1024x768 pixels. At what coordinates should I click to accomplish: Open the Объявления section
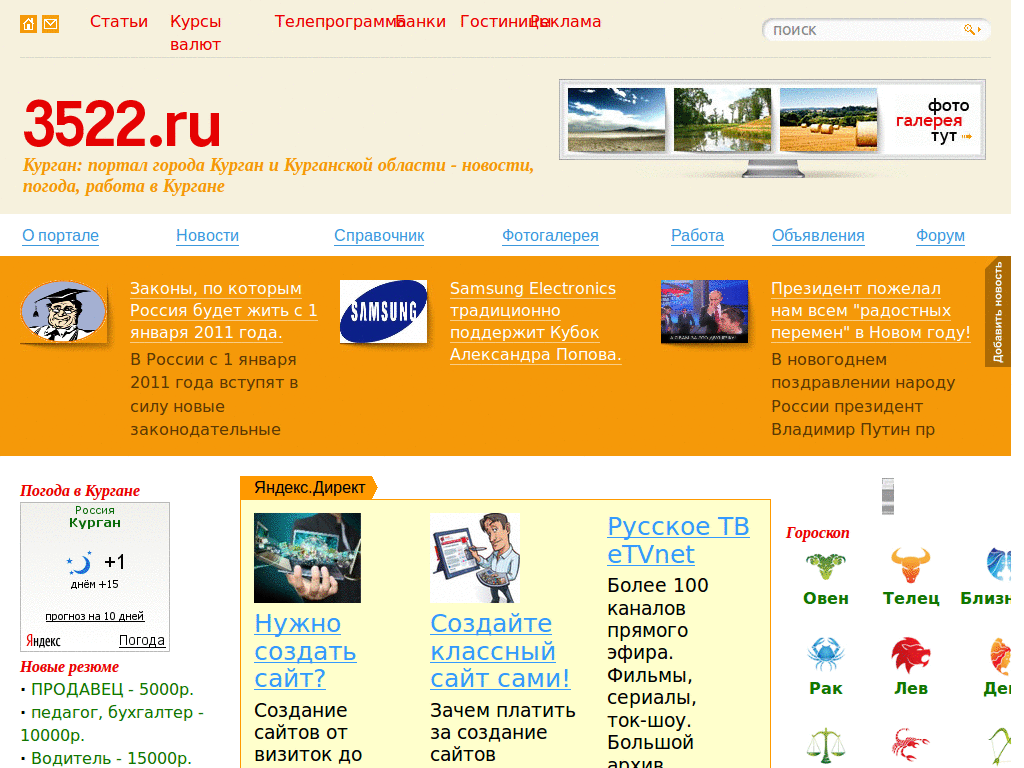click(x=818, y=236)
